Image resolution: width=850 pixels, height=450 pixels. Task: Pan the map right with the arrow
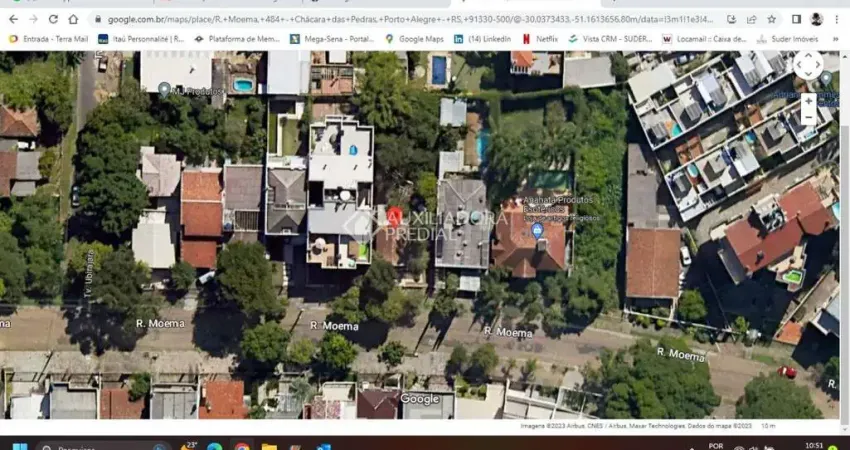tap(819, 65)
